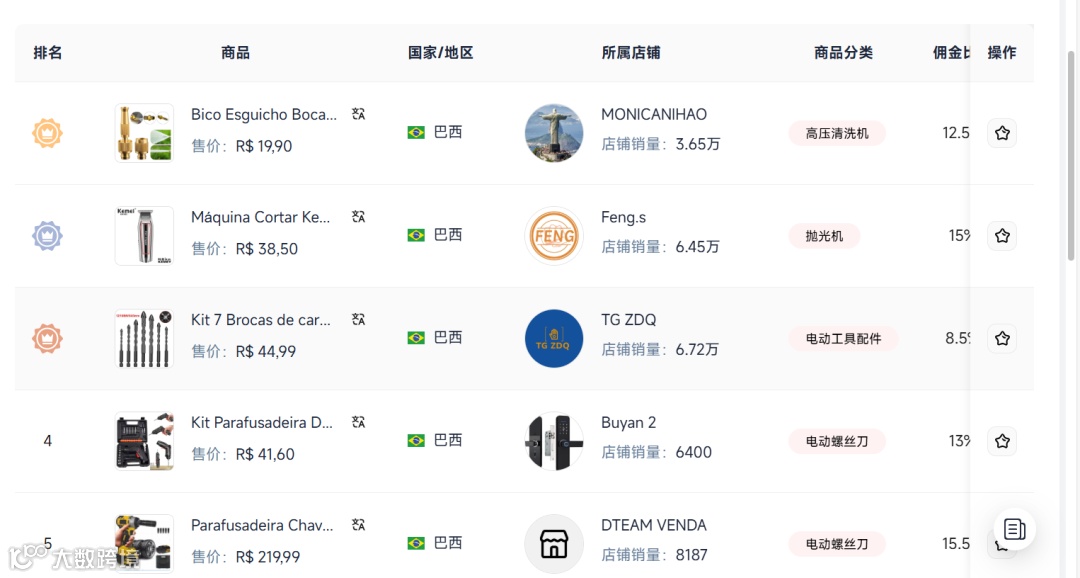Click translate icon for Parafusadeira Chav product

(359, 524)
